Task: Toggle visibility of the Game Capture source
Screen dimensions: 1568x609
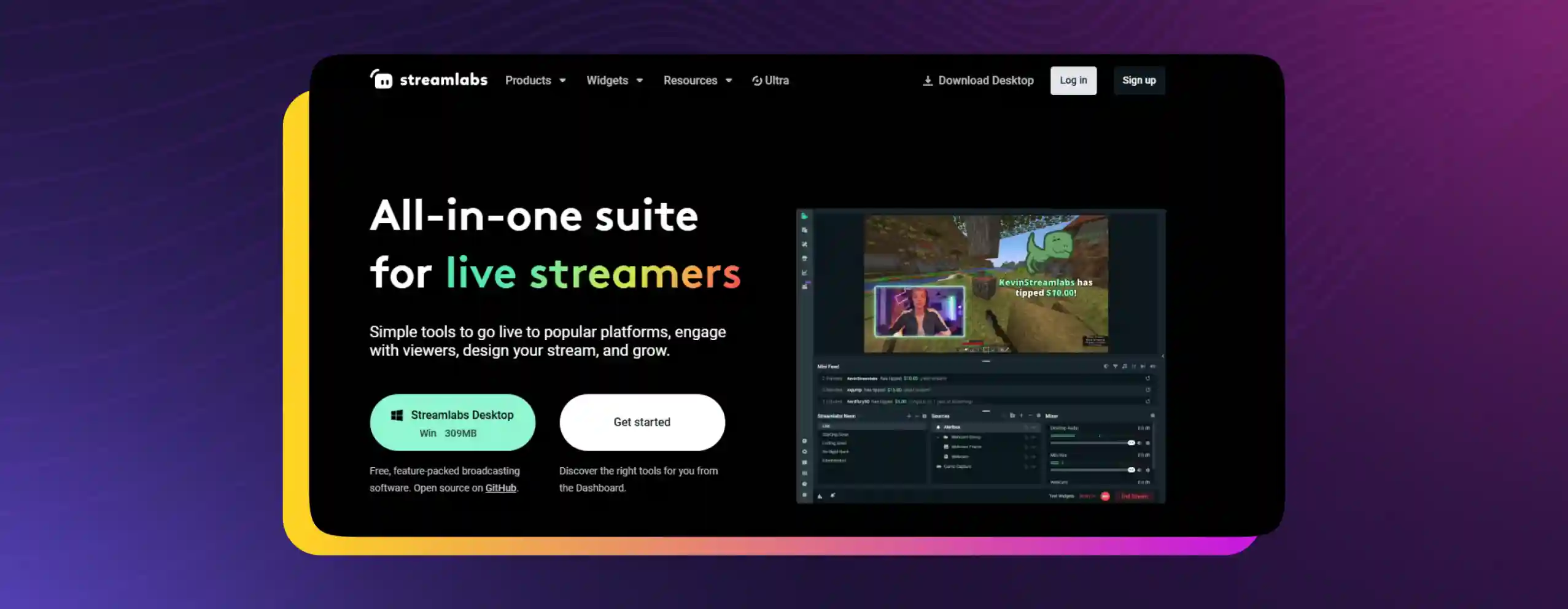Action: coord(1033,467)
